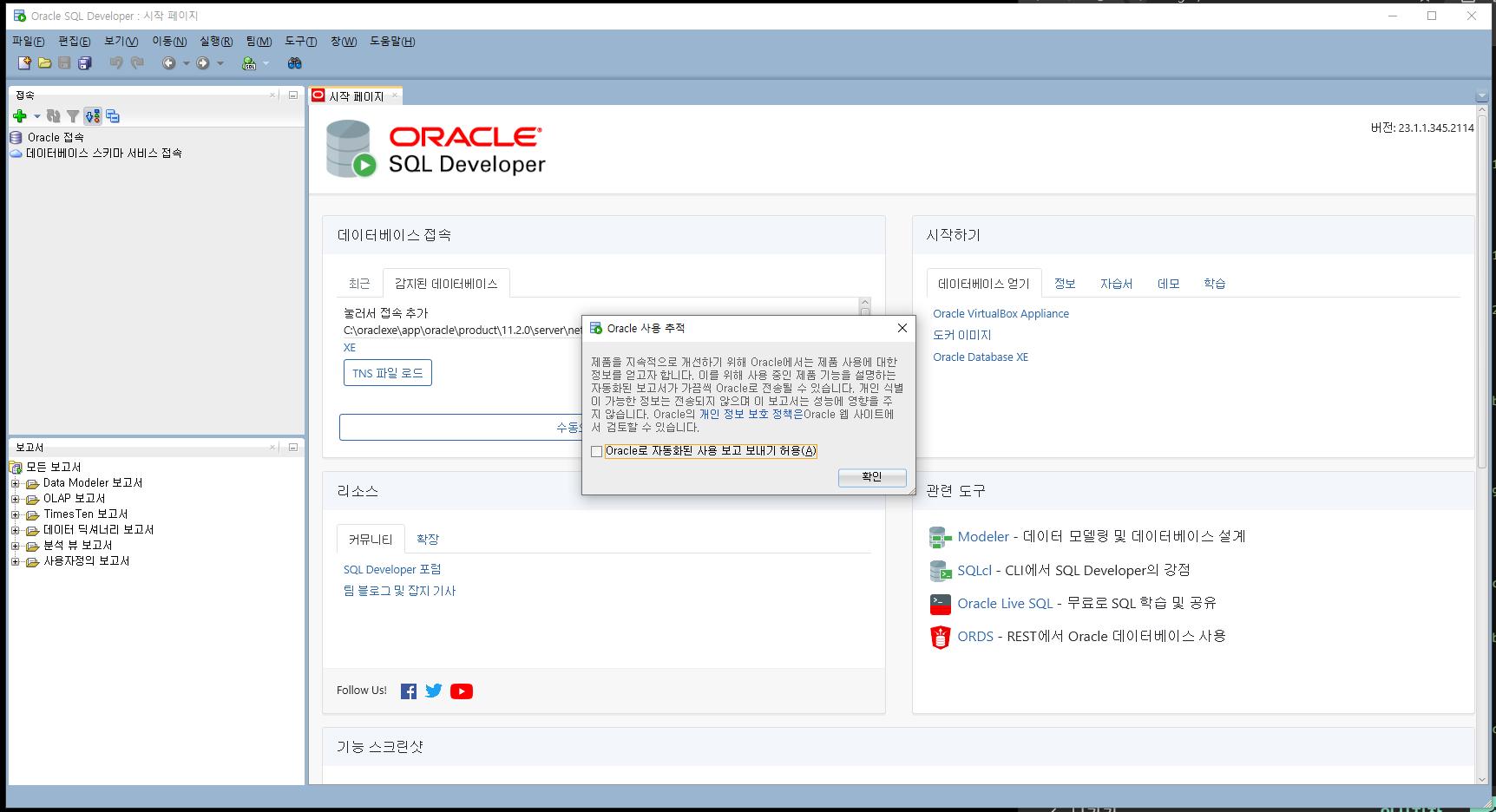Open a file using the yellow folder icon

pos(44,63)
